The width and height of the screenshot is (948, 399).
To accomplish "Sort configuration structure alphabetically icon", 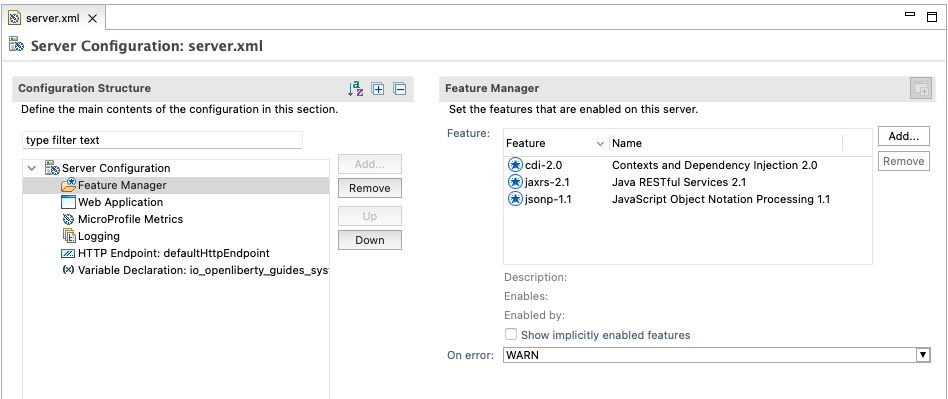I will pos(356,89).
